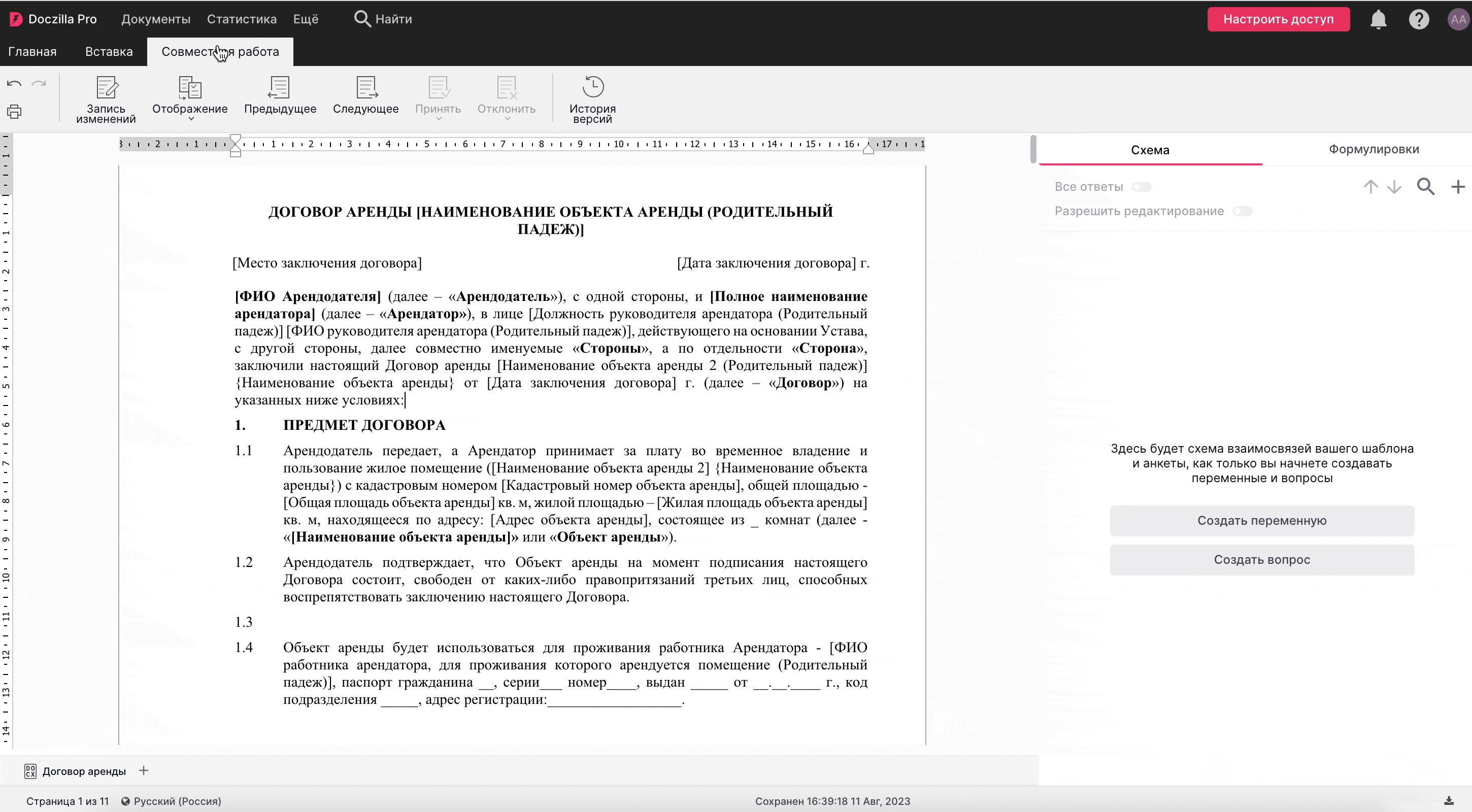Image resolution: width=1472 pixels, height=812 pixels.
Task: Switch to the Вставка tab
Action: click(109, 51)
